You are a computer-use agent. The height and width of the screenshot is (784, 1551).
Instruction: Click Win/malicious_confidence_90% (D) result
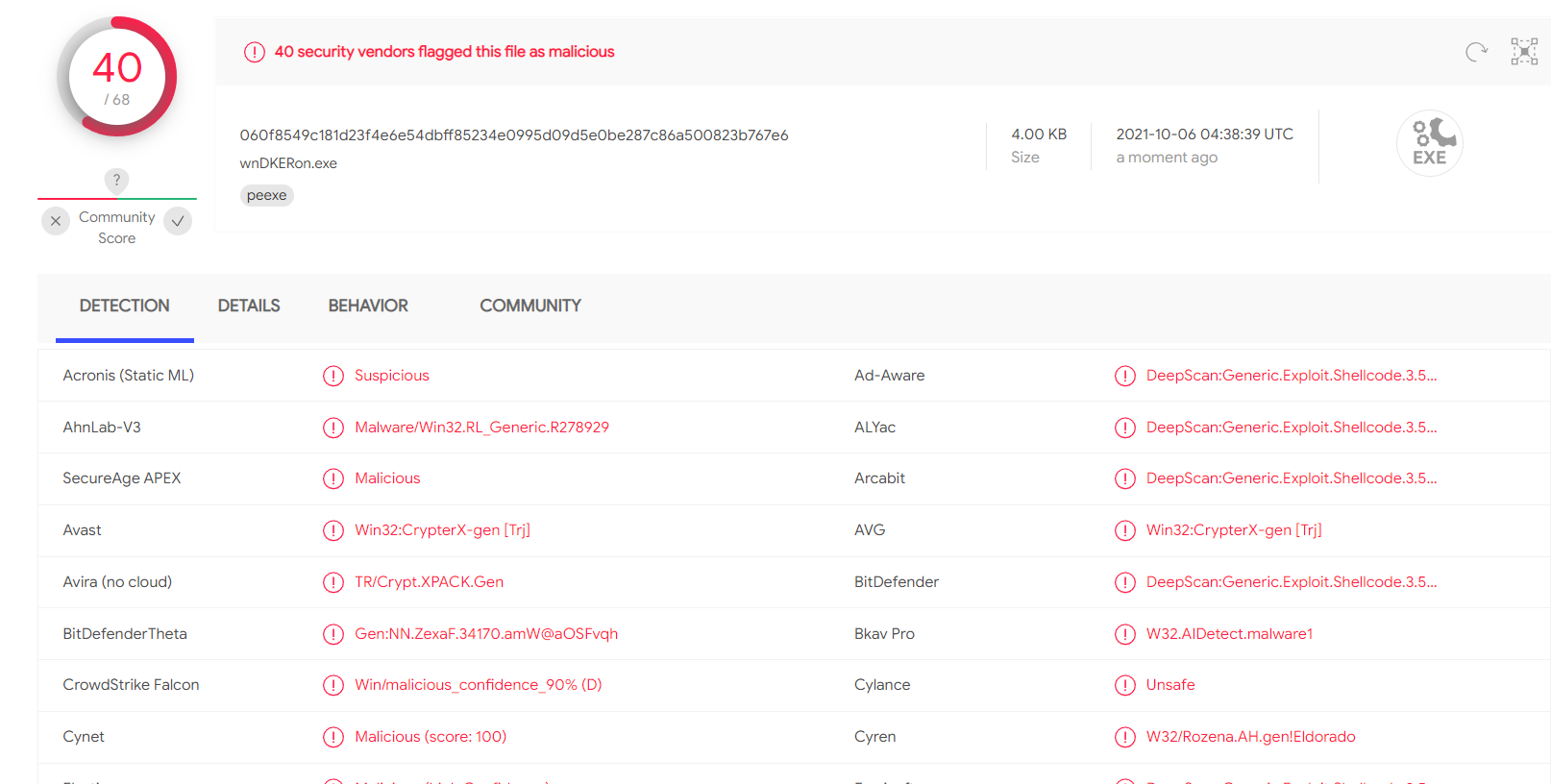pos(478,685)
